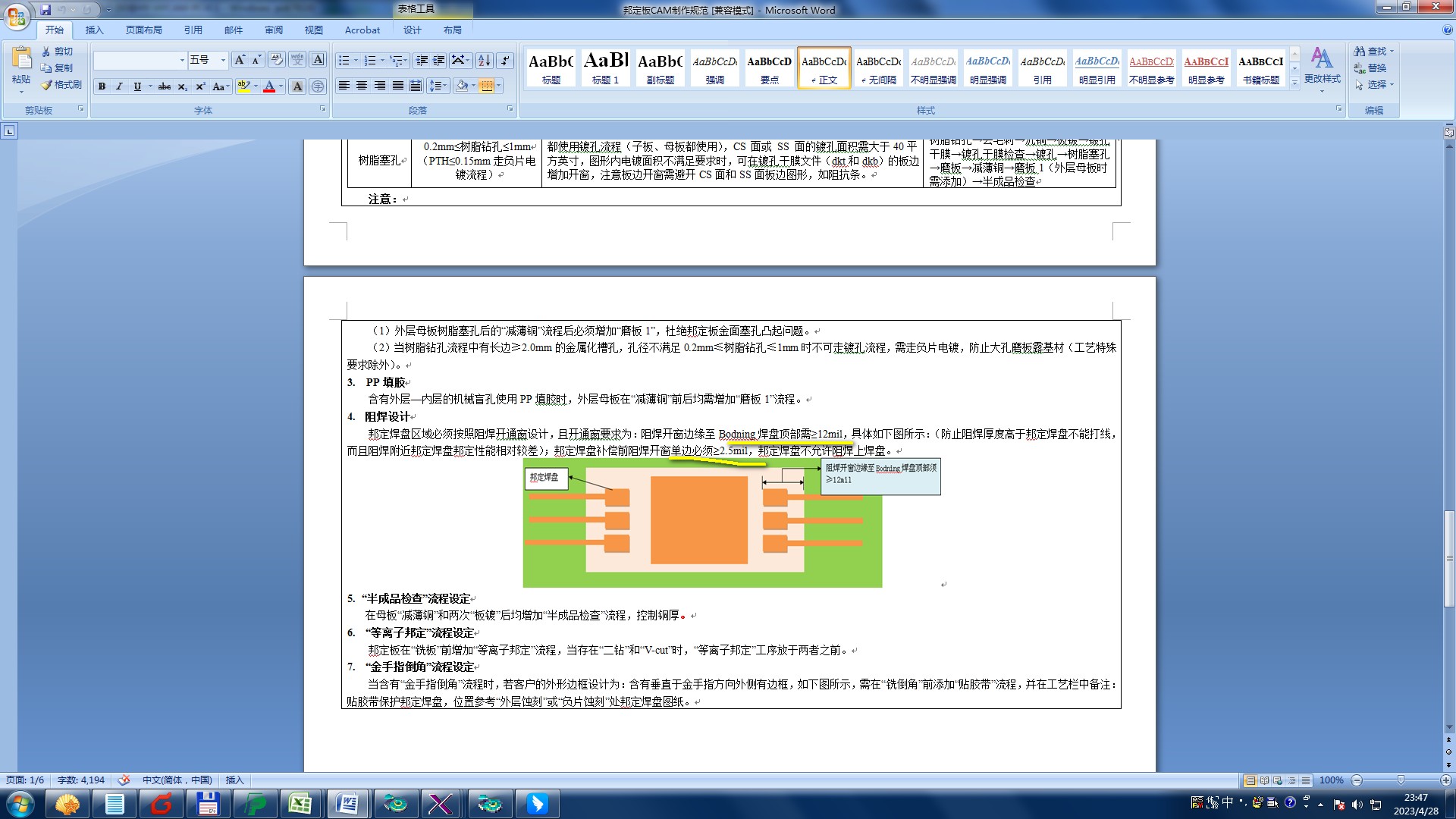
Task: Toggle Strikethrough (abc) formatting
Action: click(165, 86)
